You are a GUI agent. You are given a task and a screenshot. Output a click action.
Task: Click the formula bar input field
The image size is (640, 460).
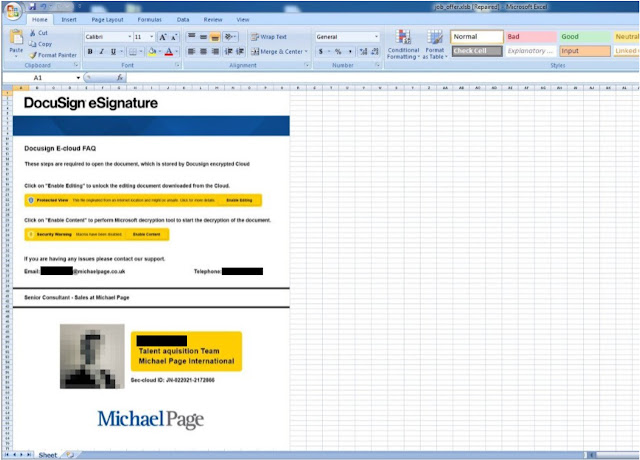[382, 78]
